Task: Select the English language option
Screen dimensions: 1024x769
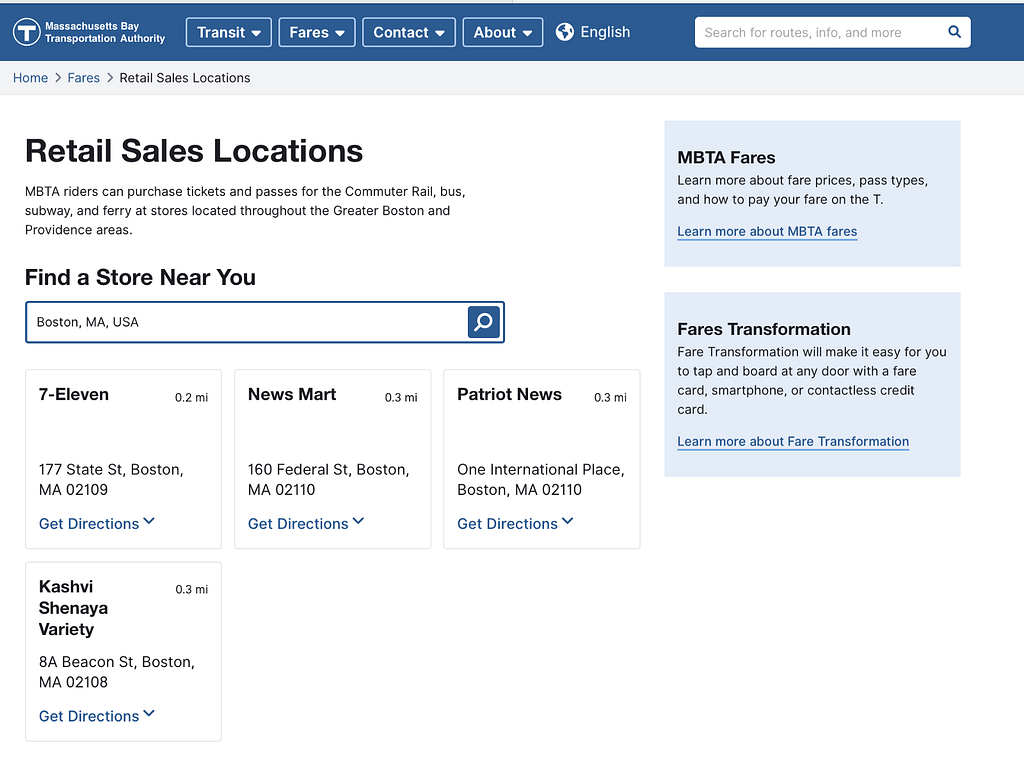Action: (x=605, y=32)
